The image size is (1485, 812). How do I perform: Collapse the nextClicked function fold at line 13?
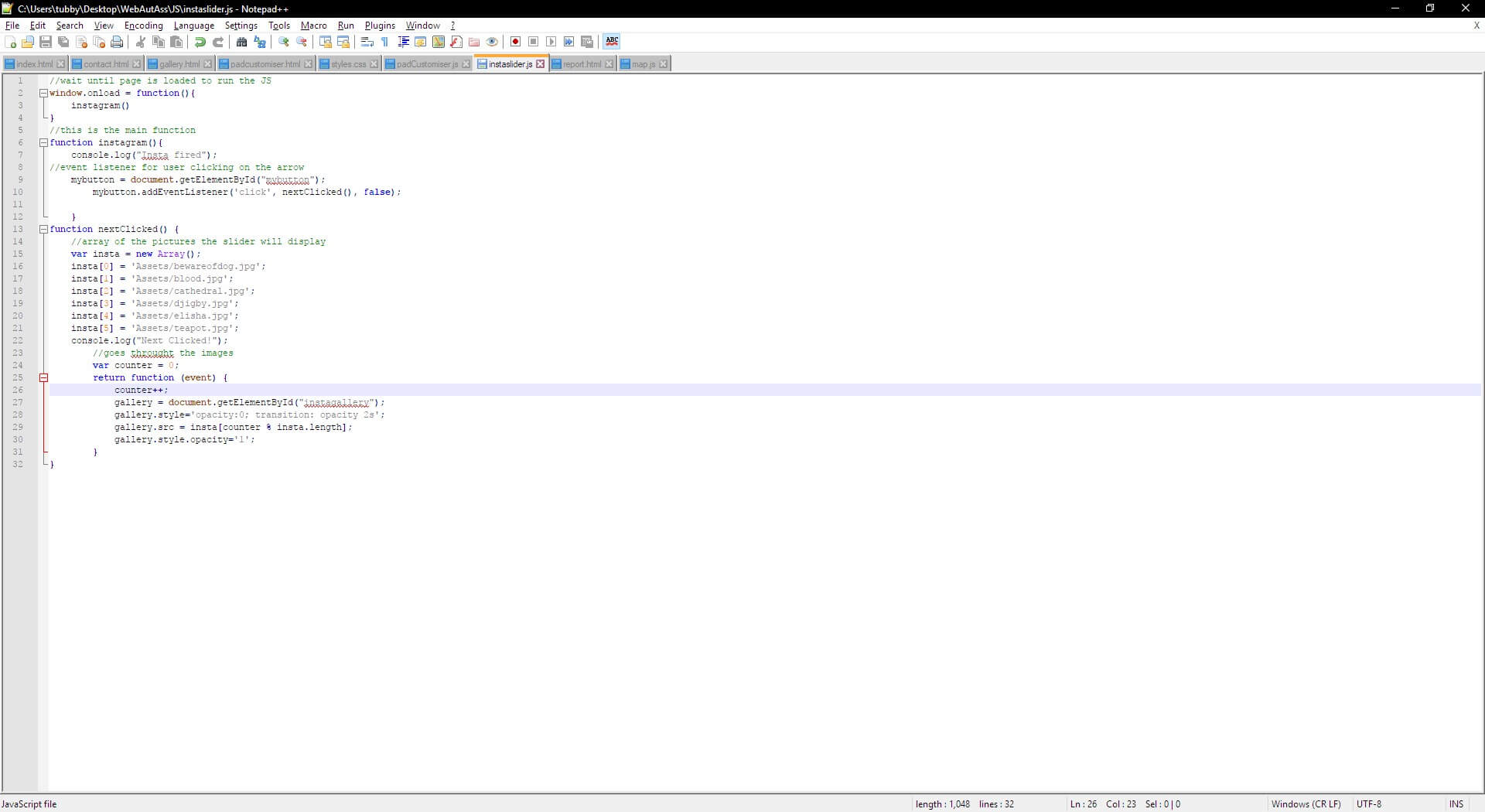pyautogui.click(x=43, y=229)
